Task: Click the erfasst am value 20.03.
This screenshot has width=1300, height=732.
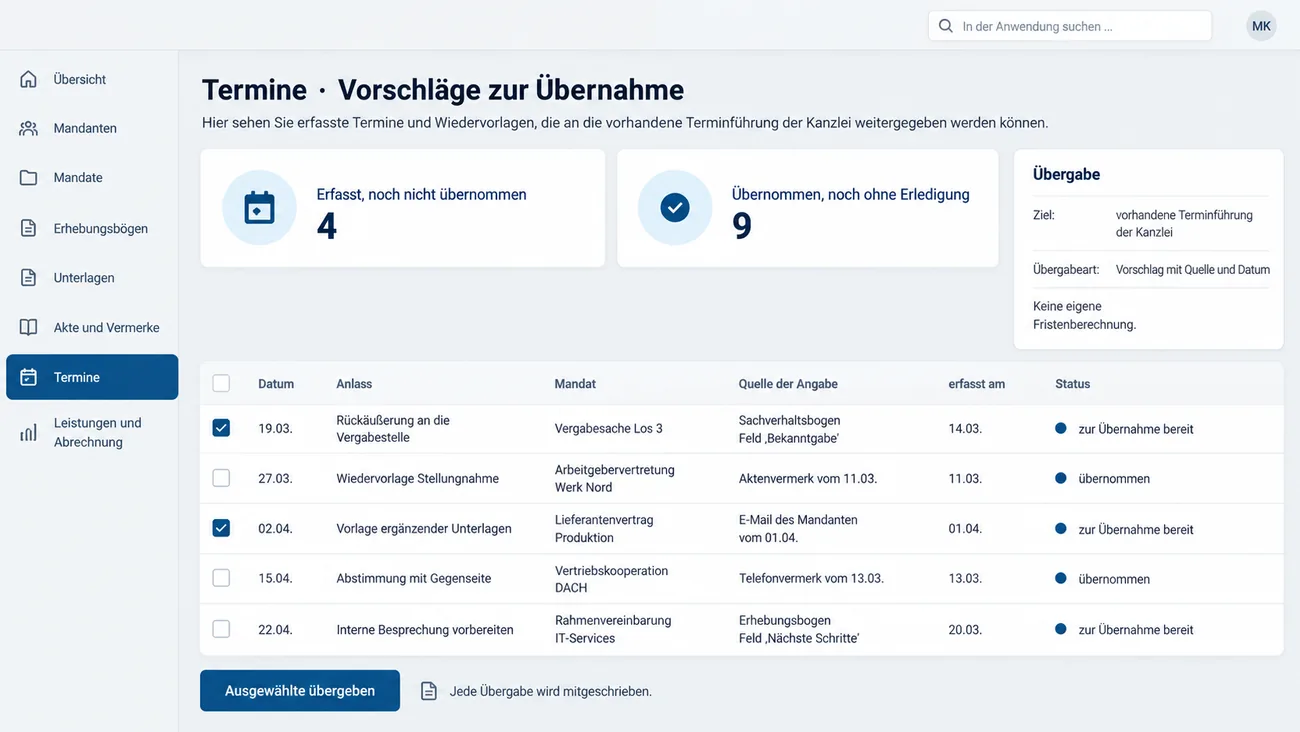Action: [x=965, y=630]
